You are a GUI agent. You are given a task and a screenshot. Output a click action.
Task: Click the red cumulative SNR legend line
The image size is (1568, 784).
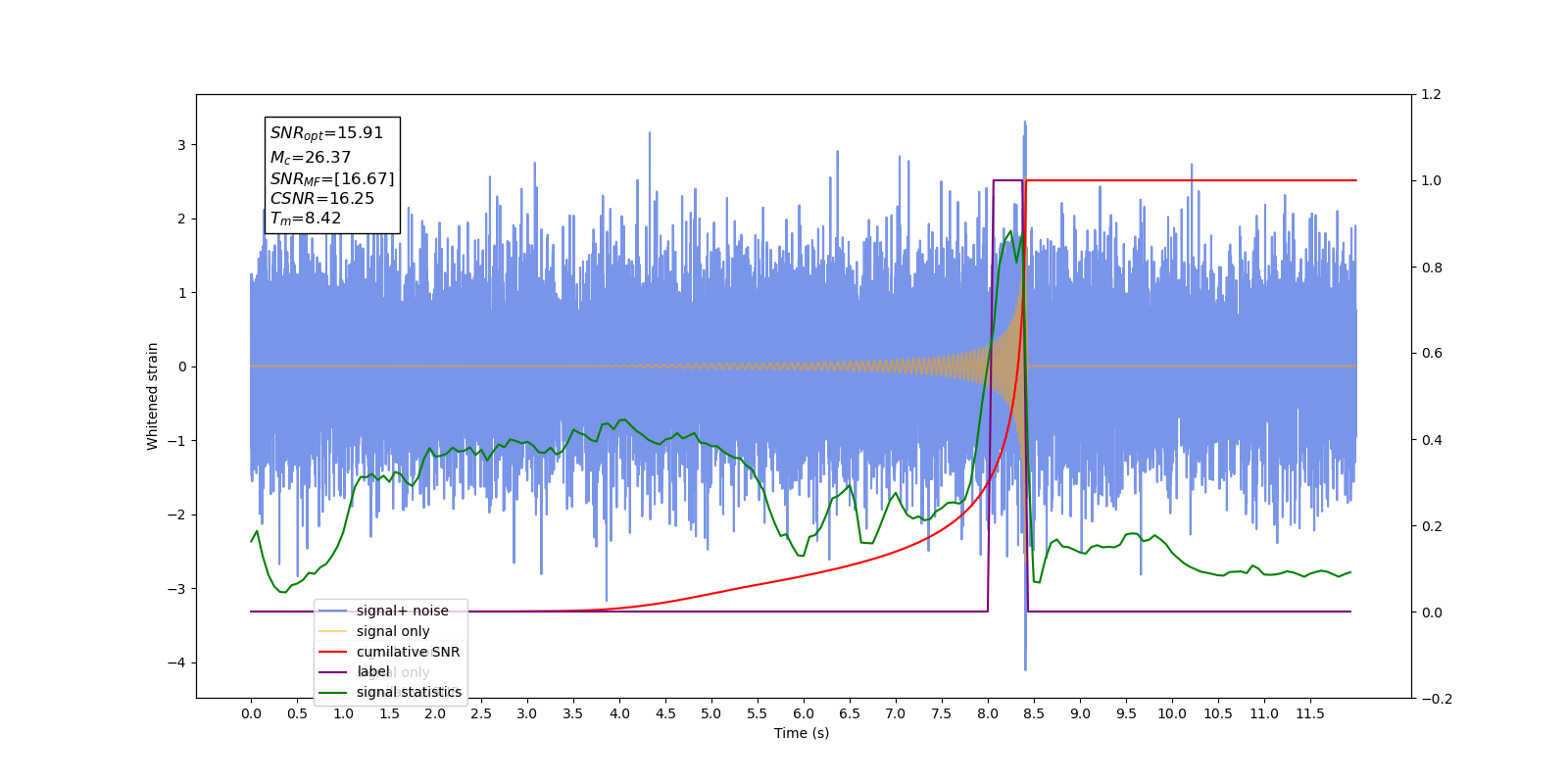click(x=333, y=652)
